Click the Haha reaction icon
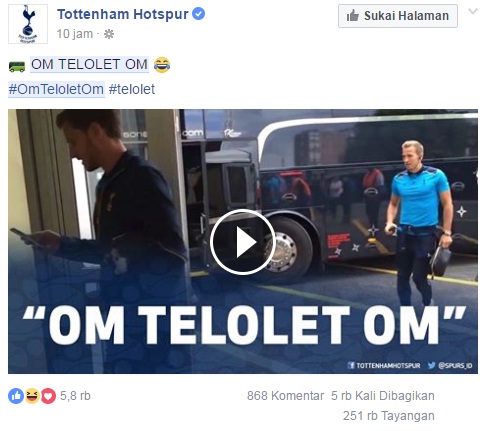Image resolution: width=482 pixels, height=431 pixels. click(32, 396)
